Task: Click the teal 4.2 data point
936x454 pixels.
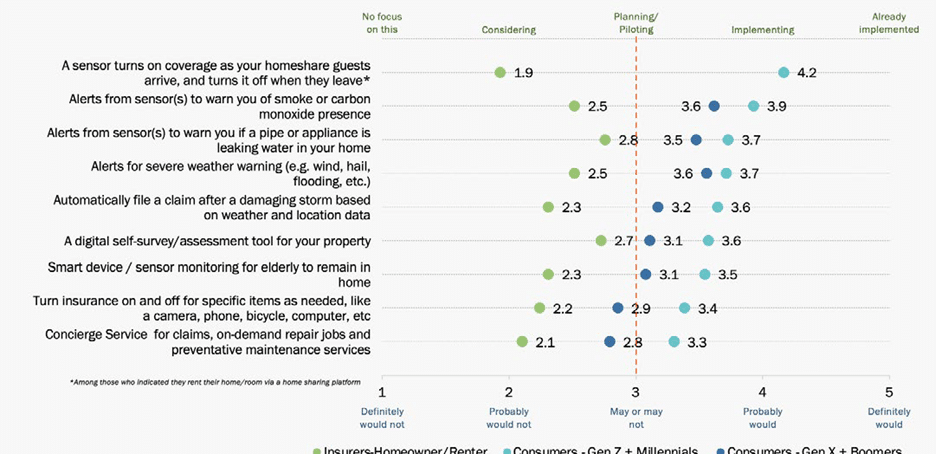Action: [784, 72]
